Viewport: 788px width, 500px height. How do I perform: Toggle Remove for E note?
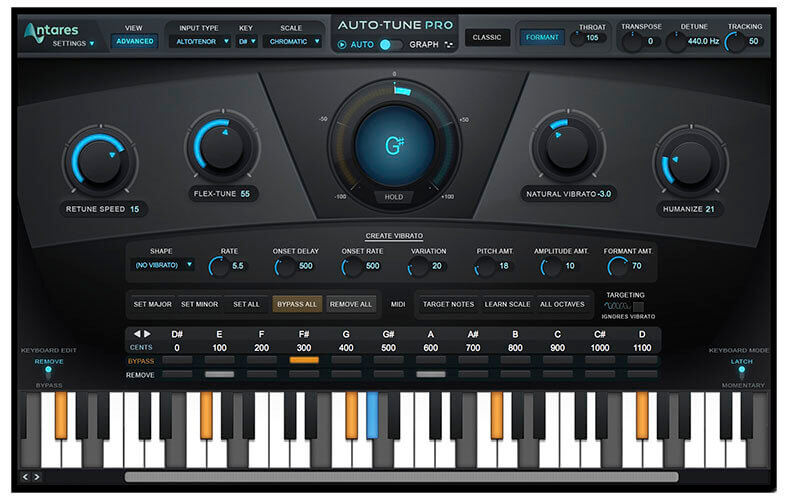point(220,374)
